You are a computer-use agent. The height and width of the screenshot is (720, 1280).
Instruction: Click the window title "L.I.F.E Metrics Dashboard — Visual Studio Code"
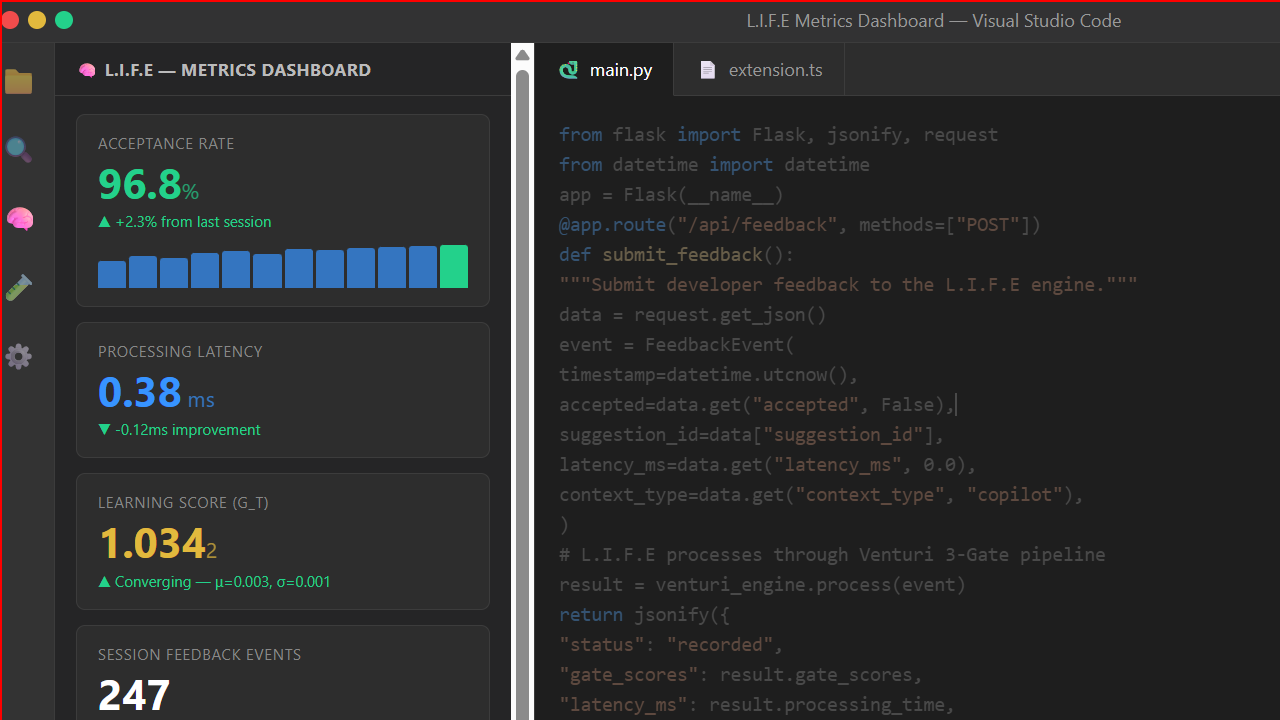tap(934, 21)
